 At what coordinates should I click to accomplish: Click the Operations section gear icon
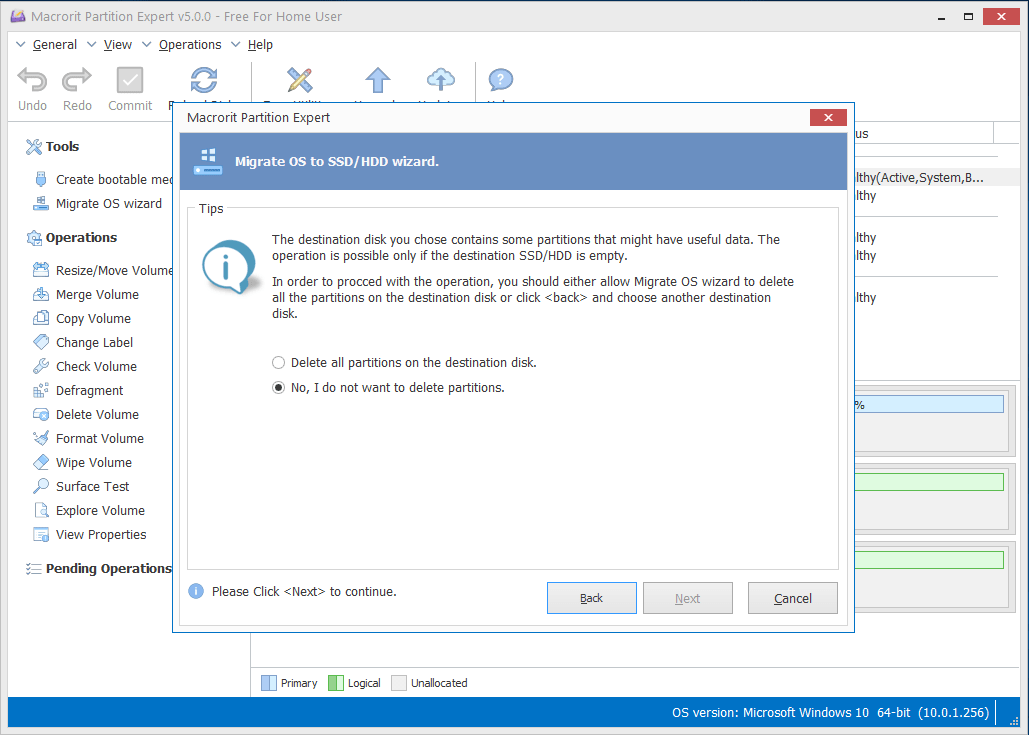pyautogui.click(x=33, y=238)
